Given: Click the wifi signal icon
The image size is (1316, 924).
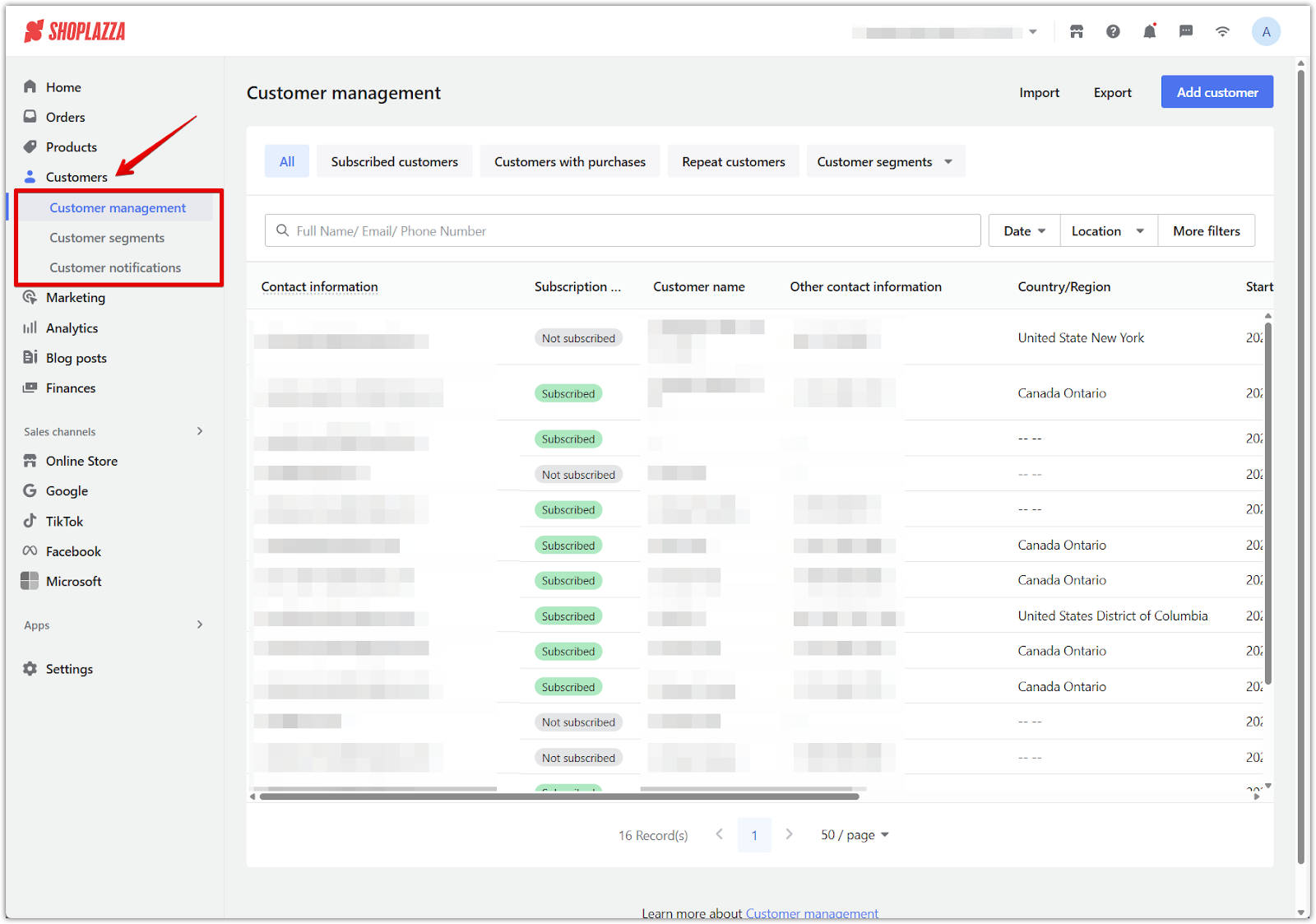Looking at the screenshot, I should [x=1223, y=32].
